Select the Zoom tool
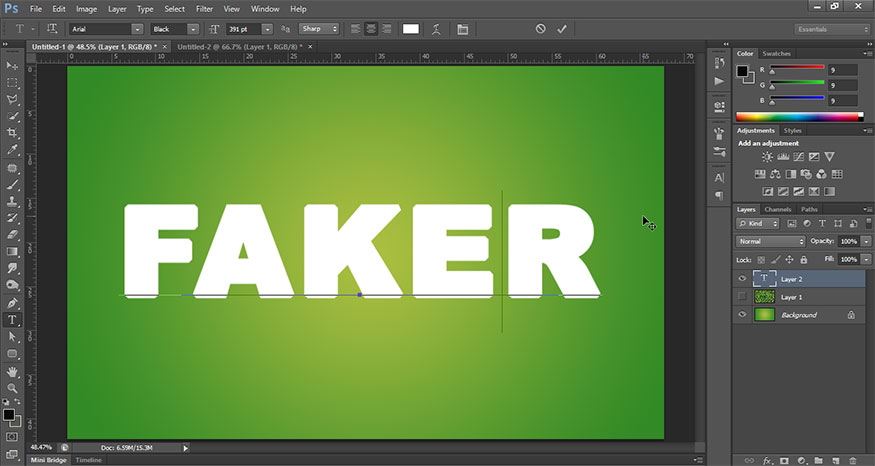Viewport: 875px width, 466px height. point(13,387)
